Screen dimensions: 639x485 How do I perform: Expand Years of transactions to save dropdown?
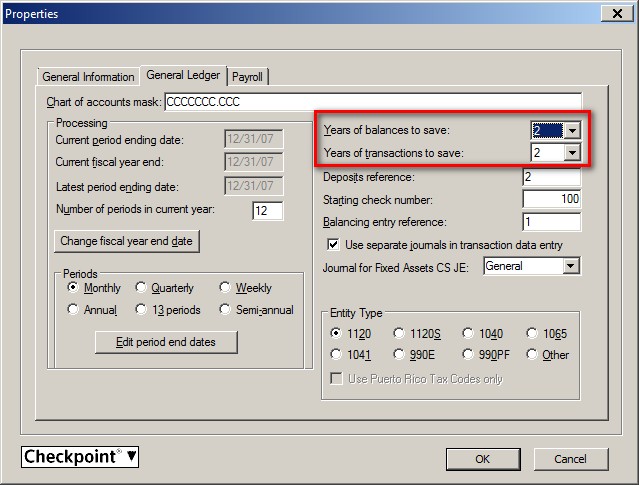click(x=571, y=153)
